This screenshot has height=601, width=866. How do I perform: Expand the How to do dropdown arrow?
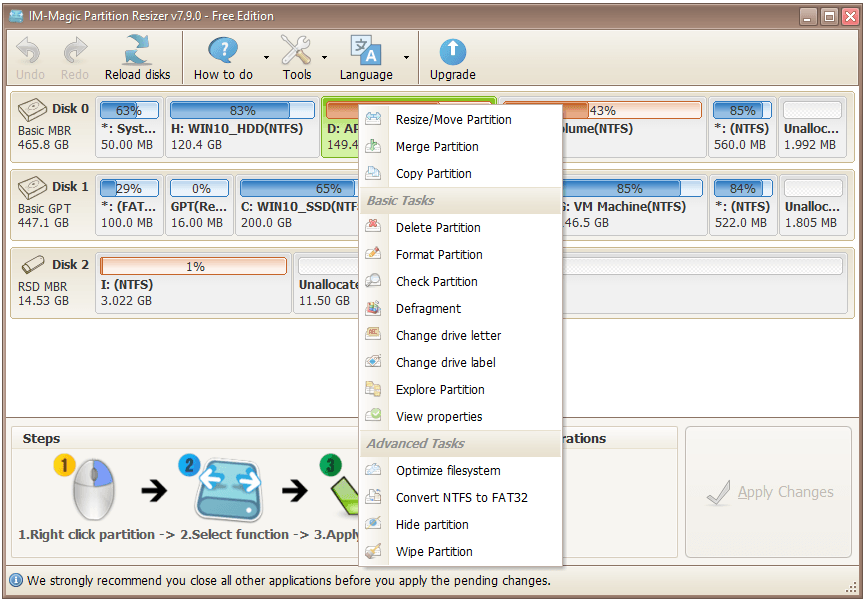[x=266, y=57]
